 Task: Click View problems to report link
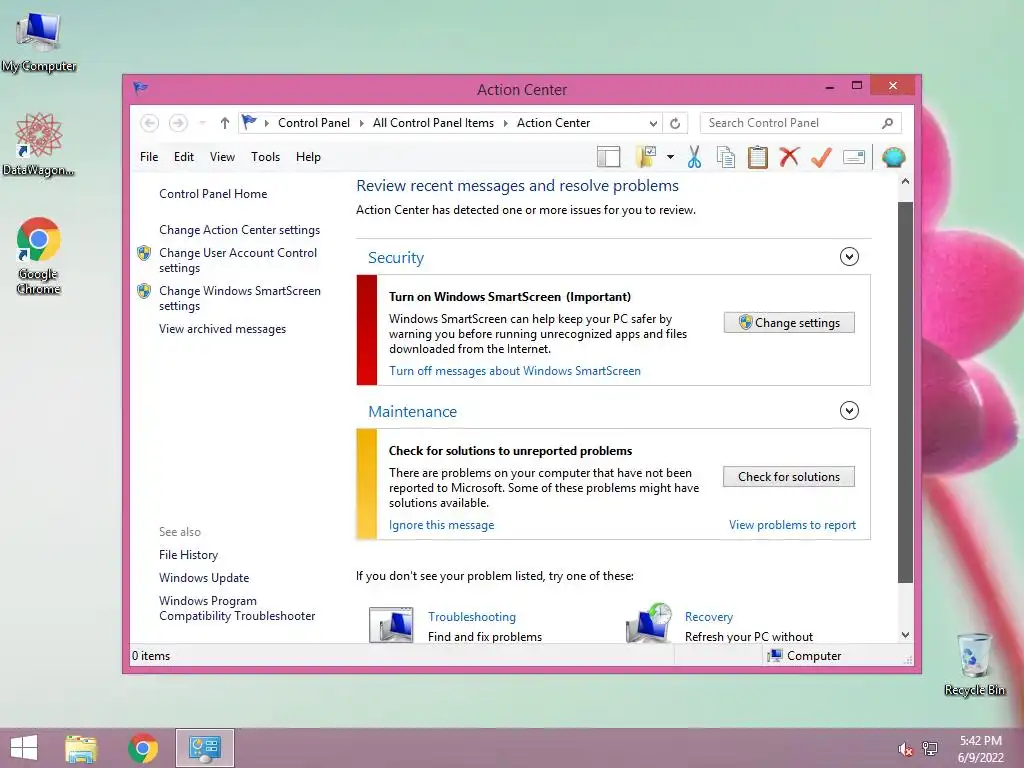point(792,525)
